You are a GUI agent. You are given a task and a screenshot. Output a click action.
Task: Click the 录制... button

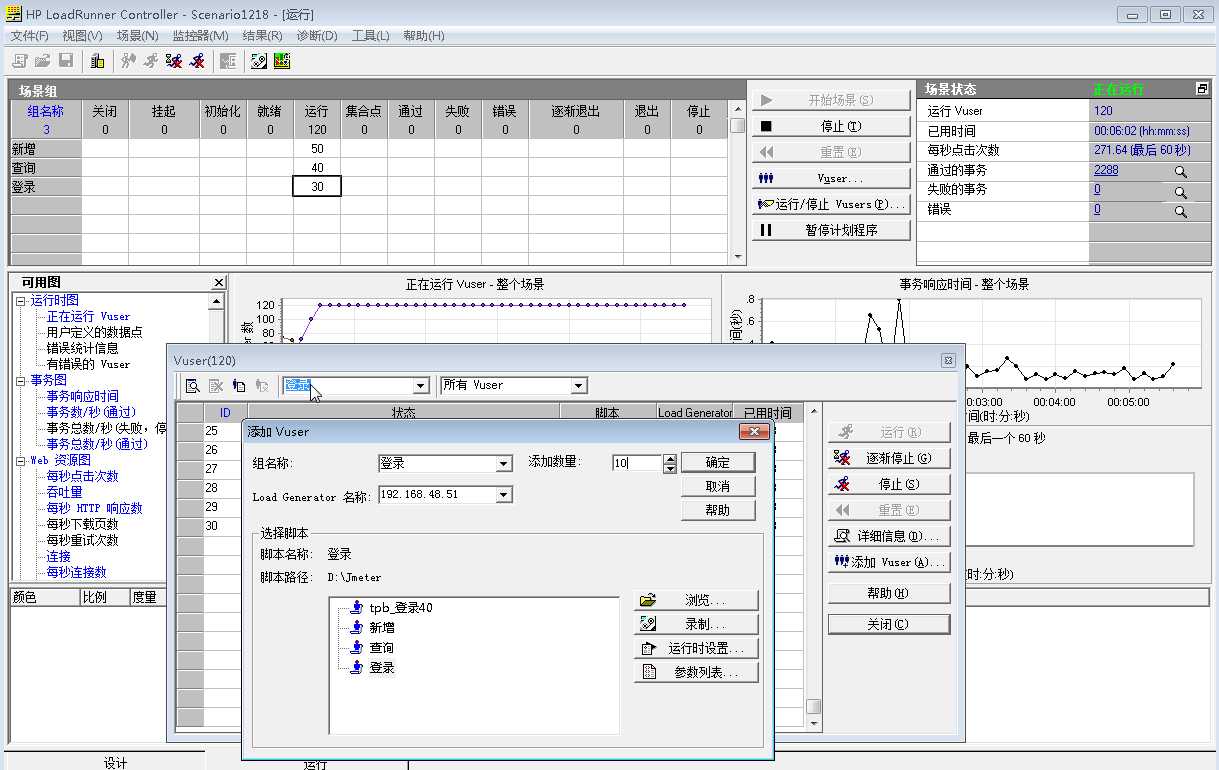(x=696, y=624)
